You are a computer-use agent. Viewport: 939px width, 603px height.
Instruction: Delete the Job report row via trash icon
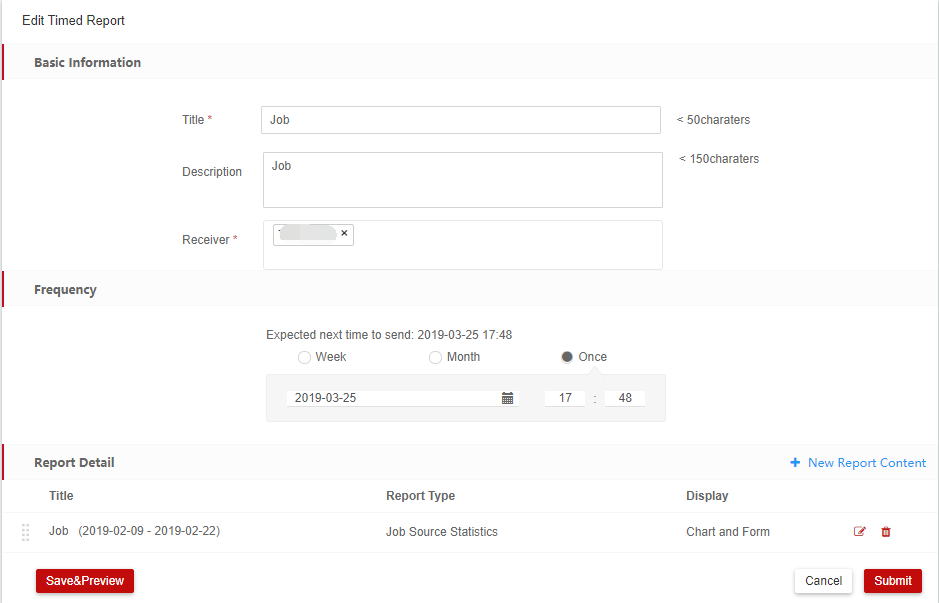pos(886,532)
